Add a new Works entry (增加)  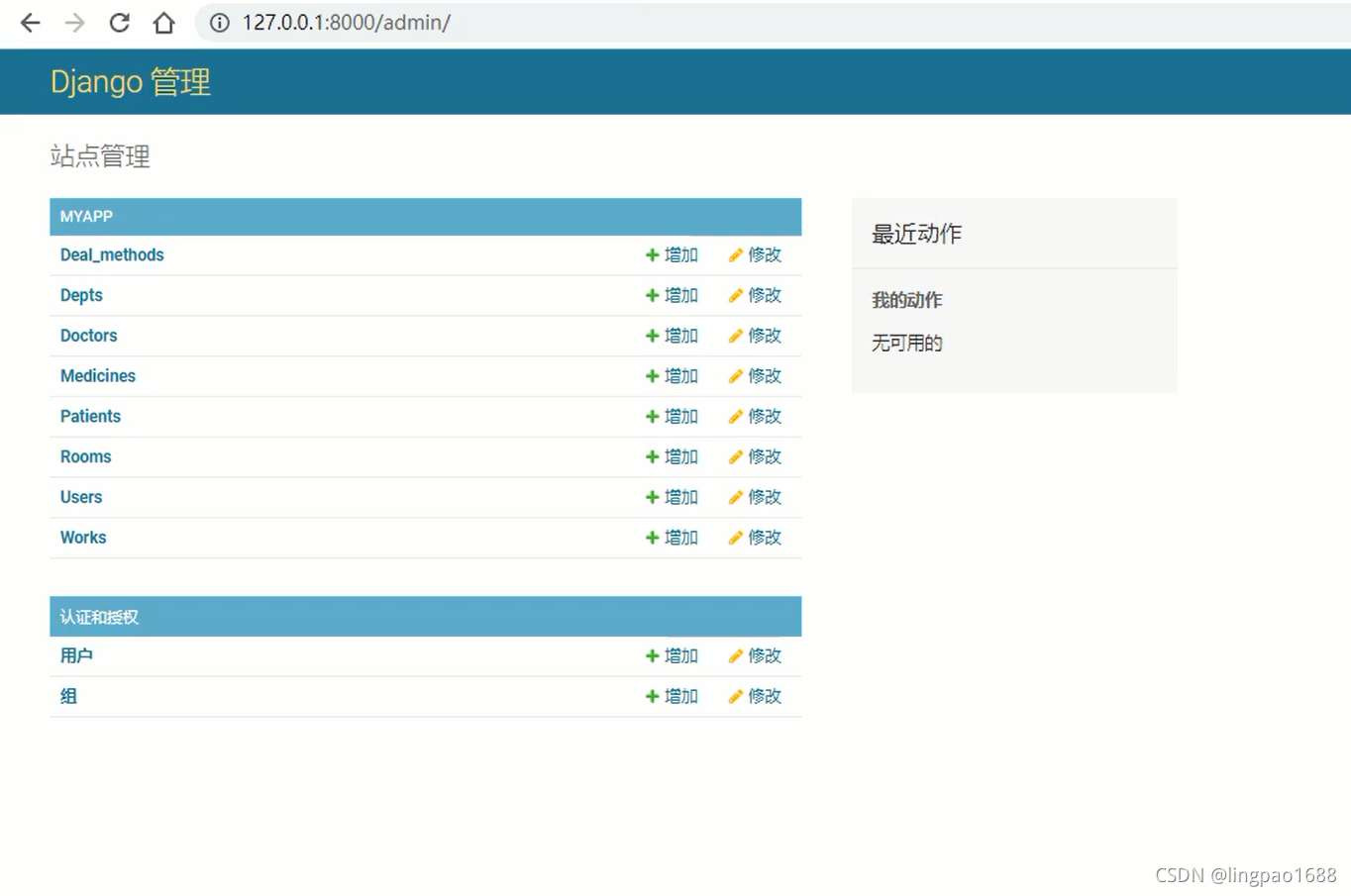click(x=672, y=538)
